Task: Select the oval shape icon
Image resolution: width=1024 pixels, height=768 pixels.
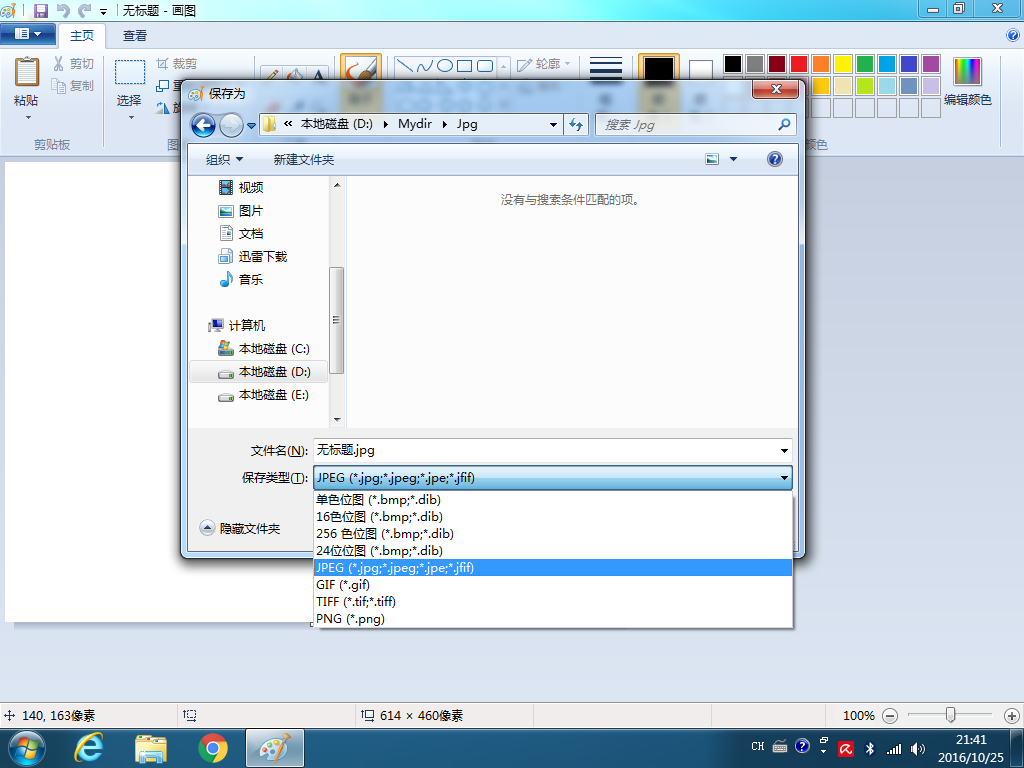Action: point(445,66)
